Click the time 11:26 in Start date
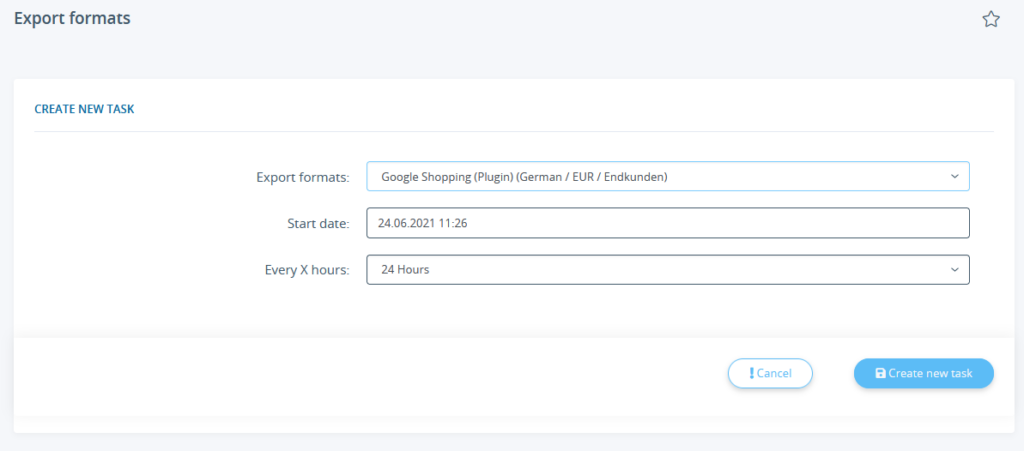The height and width of the screenshot is (451, 1024). (x=453, y=223)
